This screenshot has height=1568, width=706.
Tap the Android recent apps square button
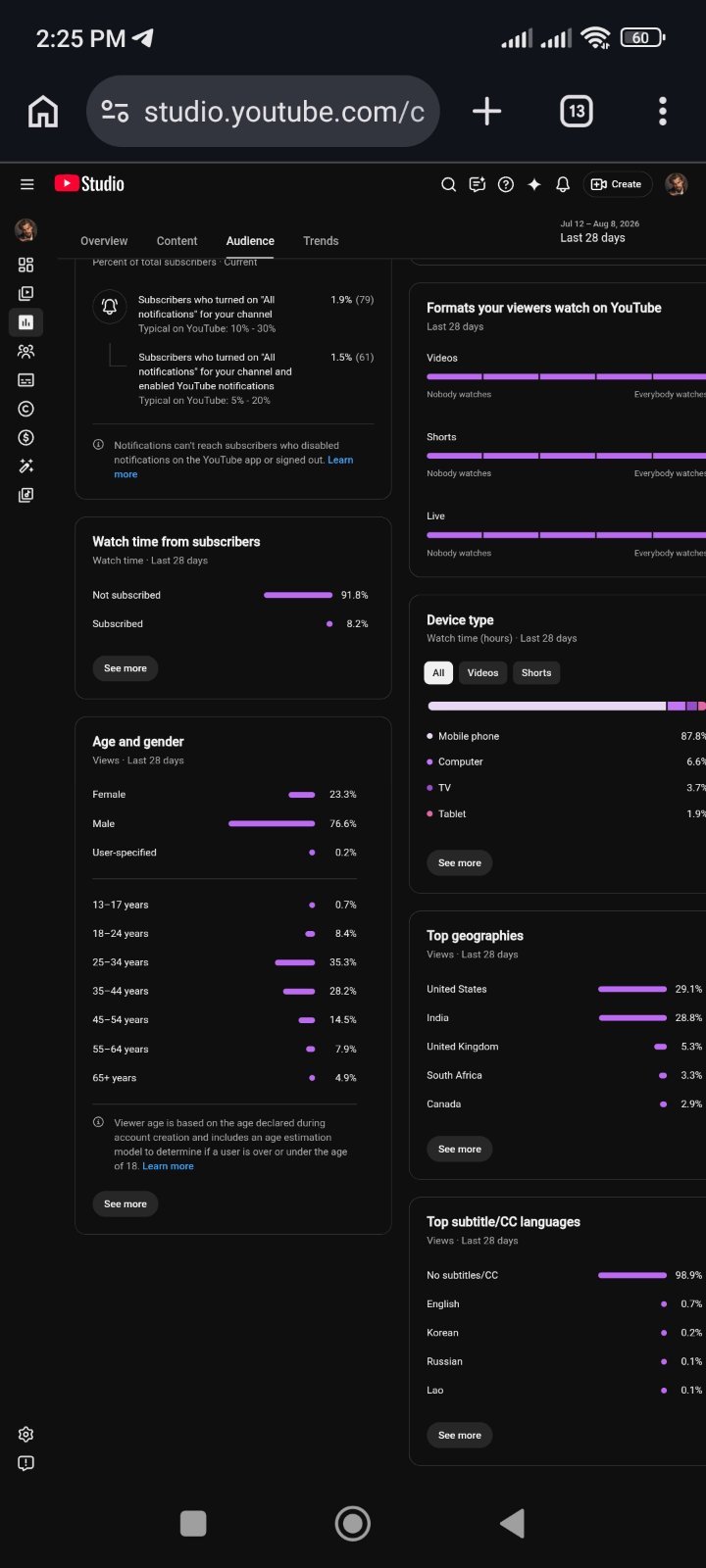click(x=193, y=1523)
